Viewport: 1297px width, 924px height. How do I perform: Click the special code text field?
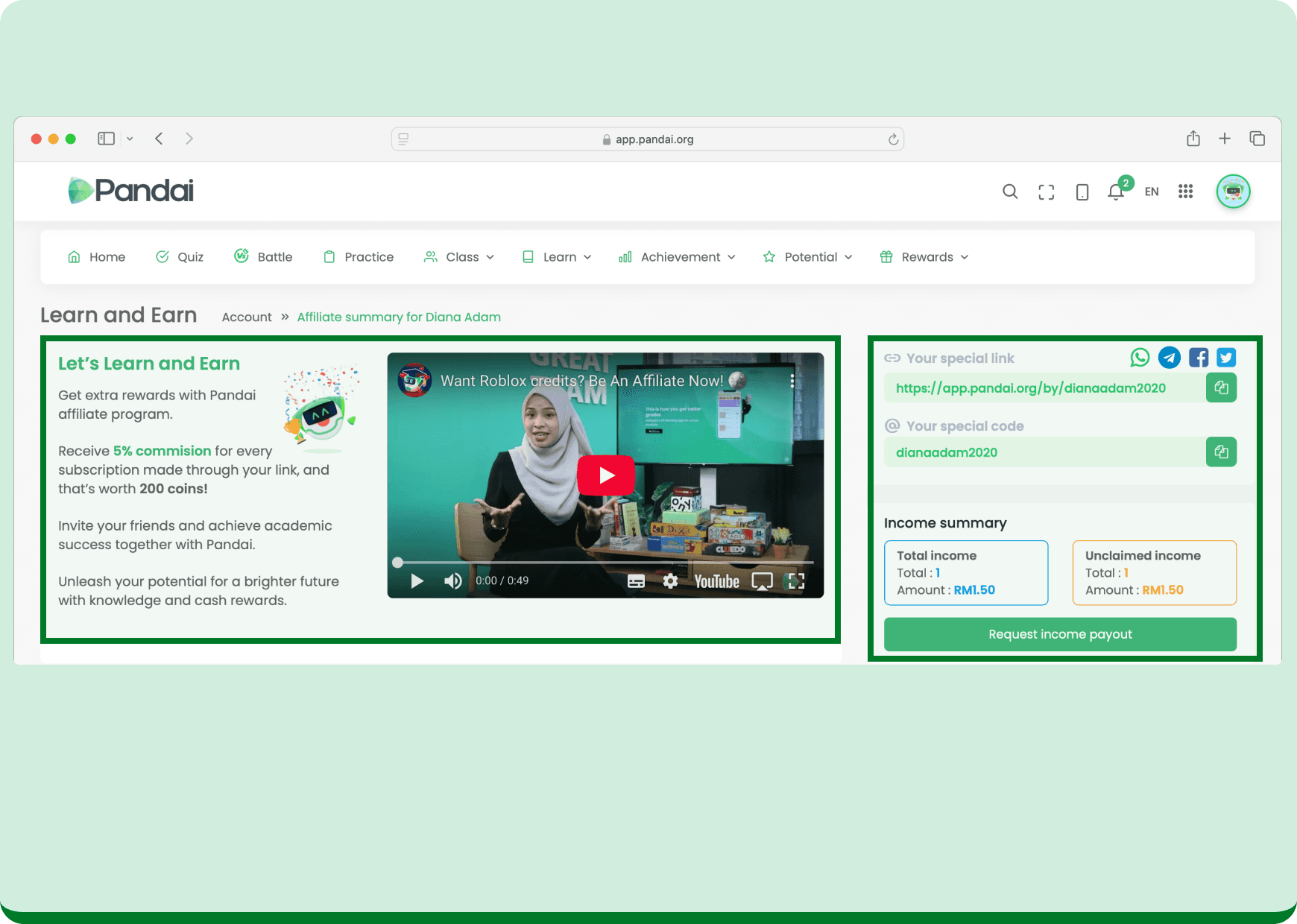coord(1044,452)
